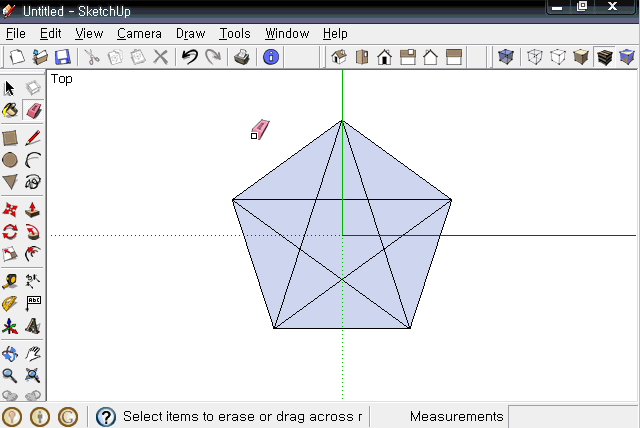640x428 pixels.
Task: Select the Dimension tool
Action: 33,282
